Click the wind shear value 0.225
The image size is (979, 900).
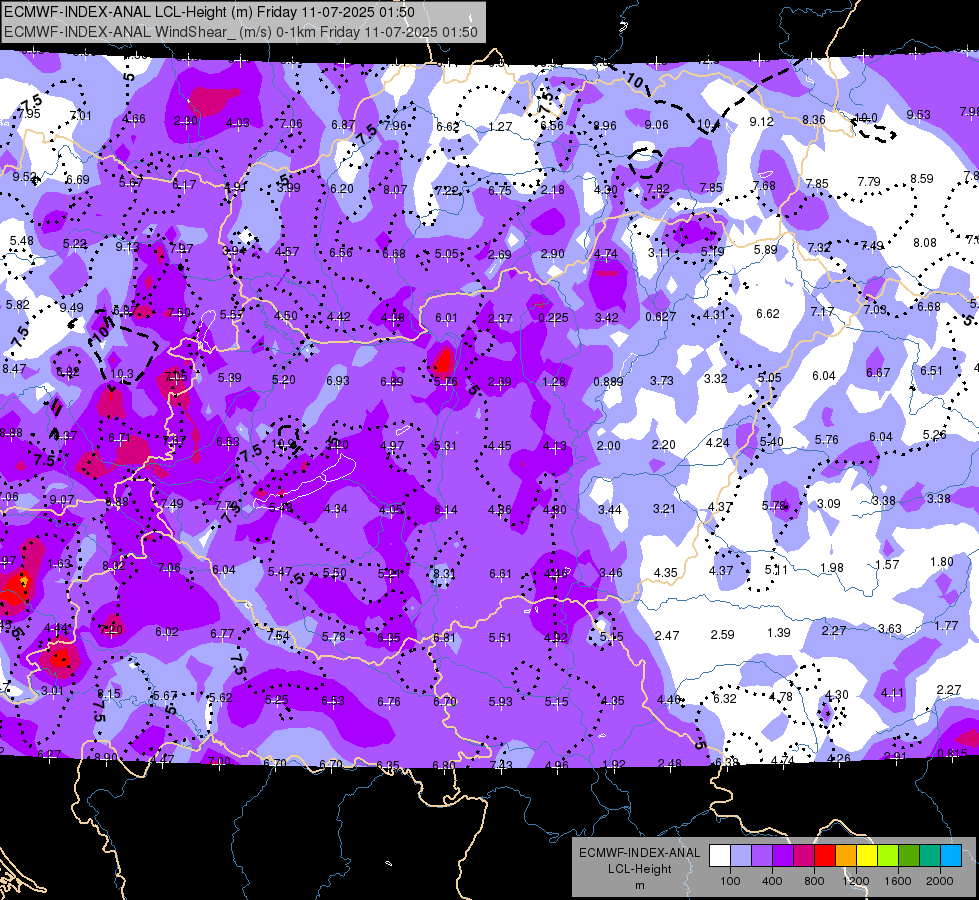click(x=553, y=317)
